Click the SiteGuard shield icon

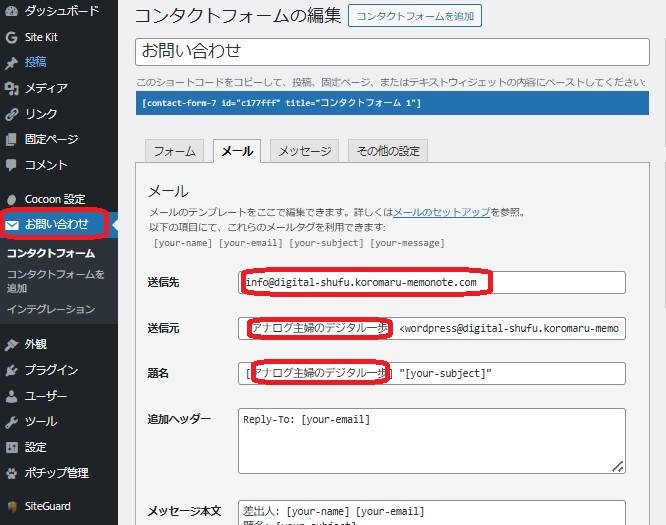12,506
